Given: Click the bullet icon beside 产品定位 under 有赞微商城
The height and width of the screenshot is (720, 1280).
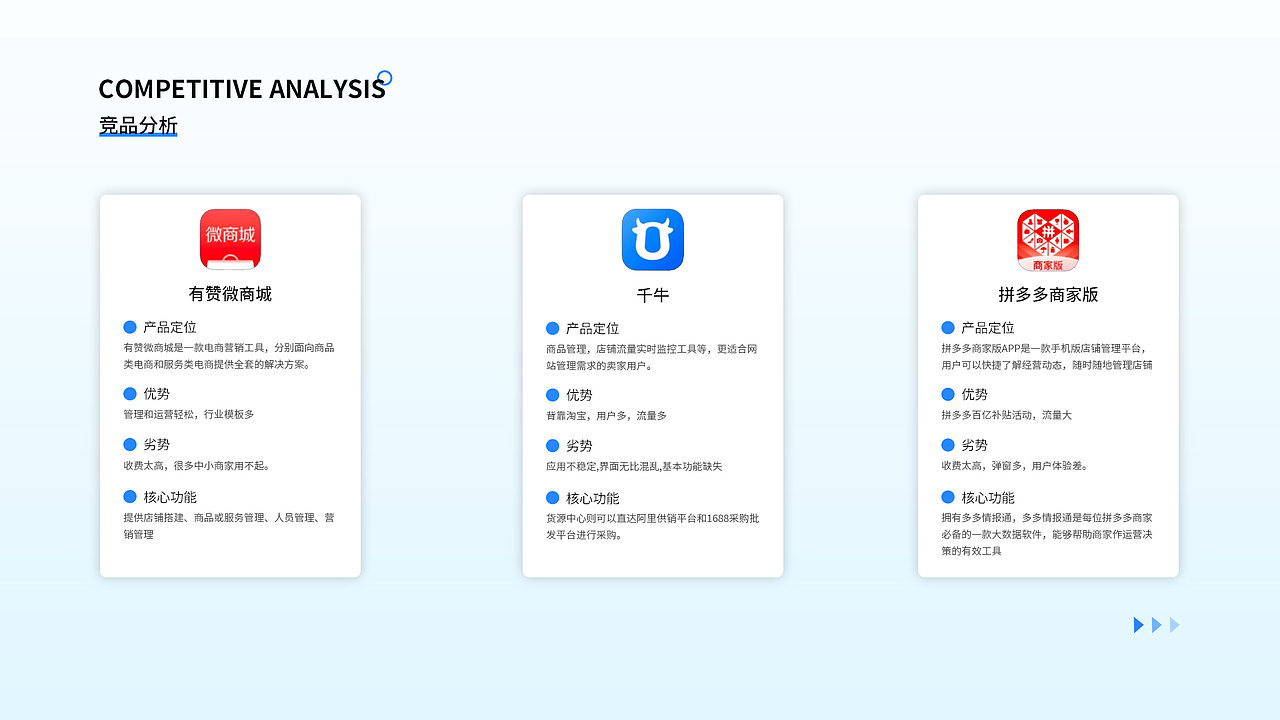Looking at the screenshot, I should pyautogui.click(x=130, y=326).
